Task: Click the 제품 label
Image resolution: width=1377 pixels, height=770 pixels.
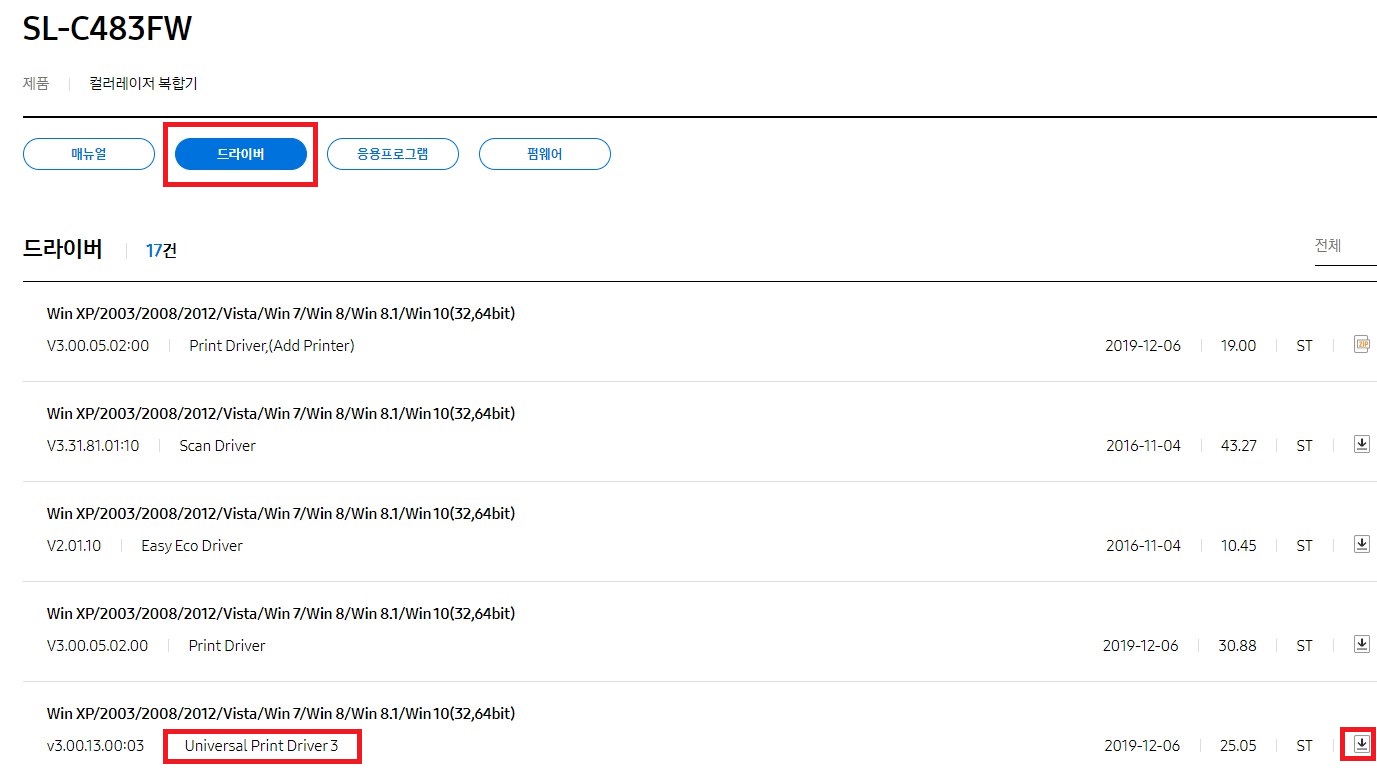Action: 36,84
